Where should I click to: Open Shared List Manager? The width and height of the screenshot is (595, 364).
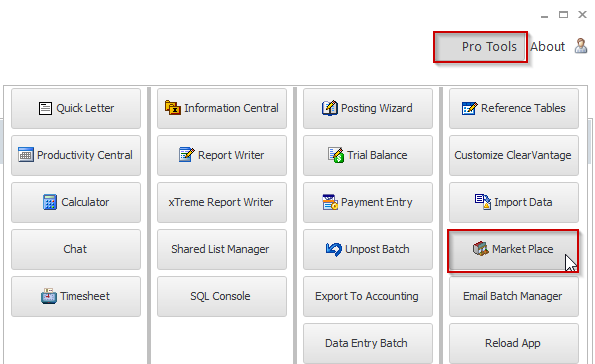click(222, 250)
